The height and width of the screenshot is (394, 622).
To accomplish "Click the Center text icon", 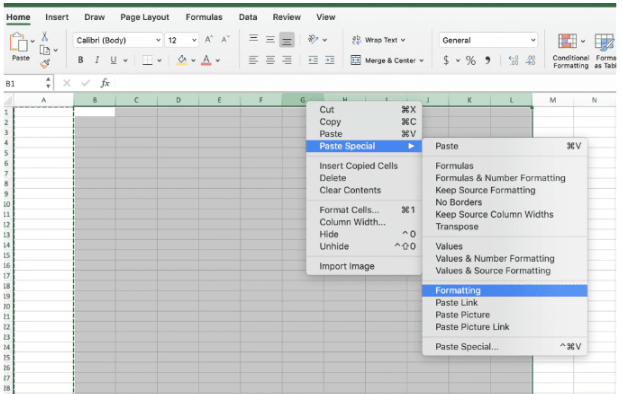I will coord(270,60).
